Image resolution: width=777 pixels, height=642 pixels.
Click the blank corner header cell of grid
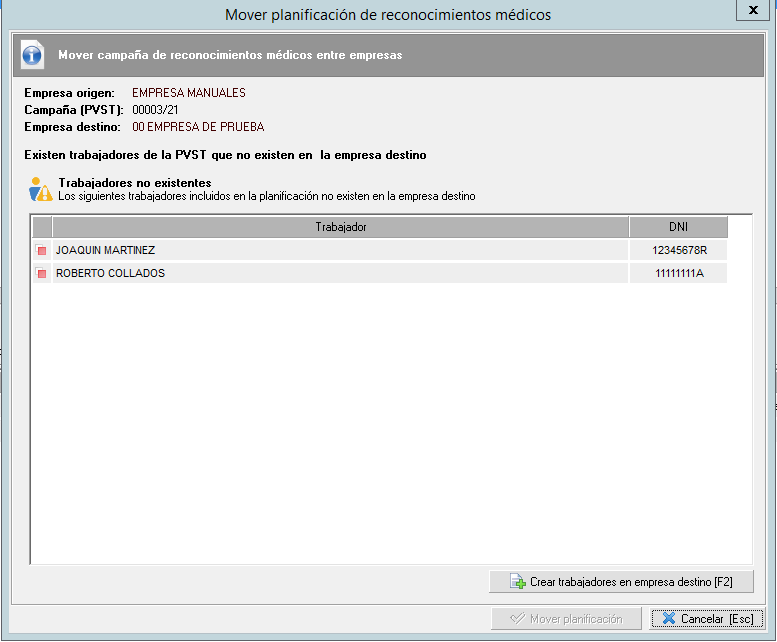click(42, 227)
